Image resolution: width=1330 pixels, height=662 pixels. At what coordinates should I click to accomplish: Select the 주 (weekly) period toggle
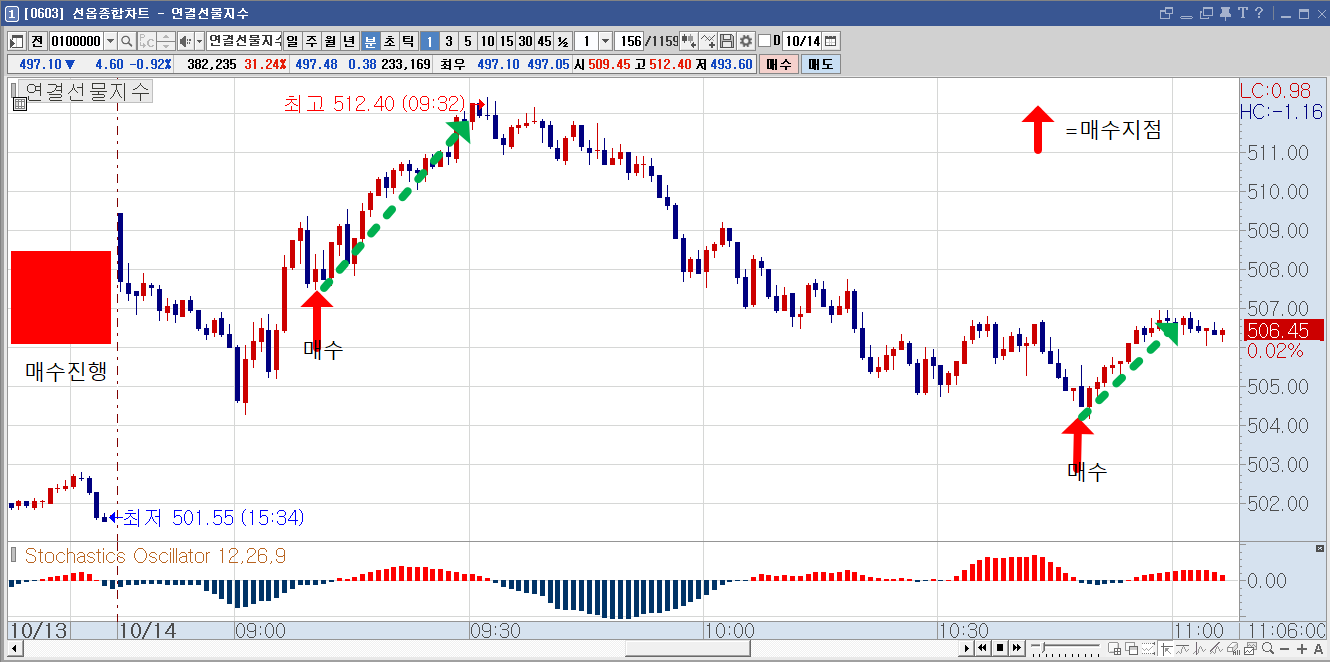[311, 41]
